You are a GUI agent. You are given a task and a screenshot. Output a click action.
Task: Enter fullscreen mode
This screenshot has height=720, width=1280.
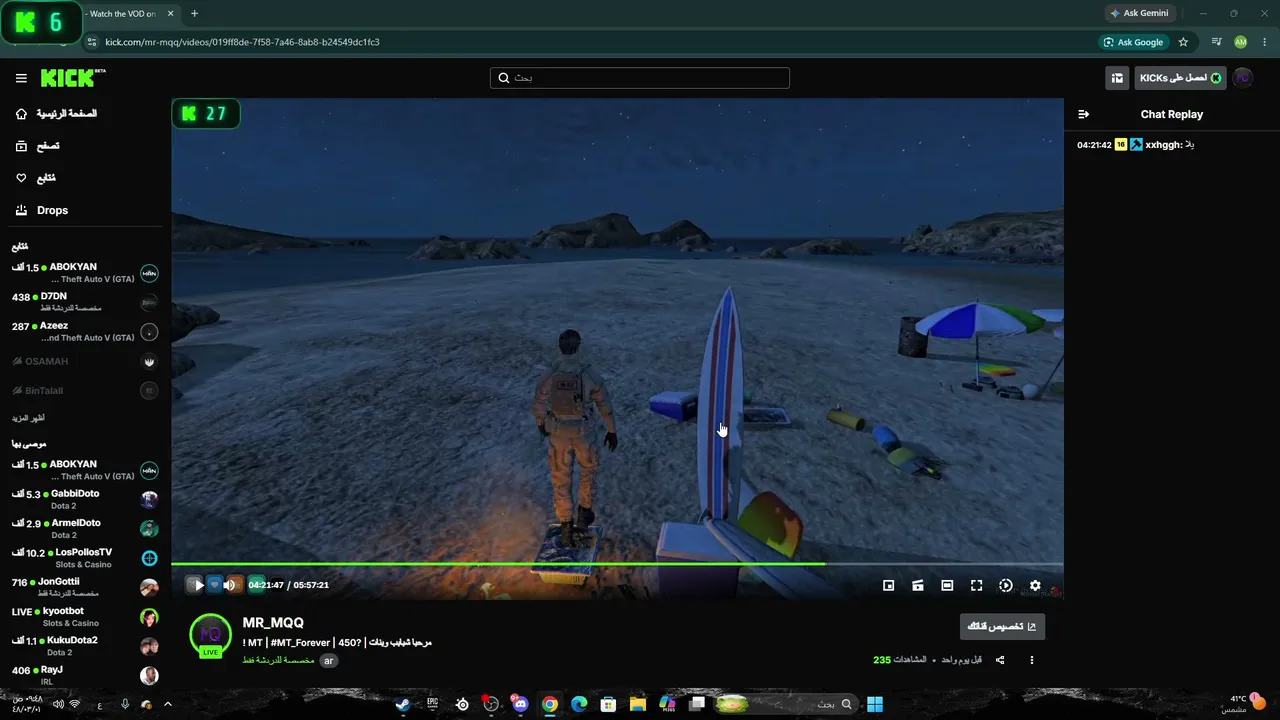tap(977, 586)
